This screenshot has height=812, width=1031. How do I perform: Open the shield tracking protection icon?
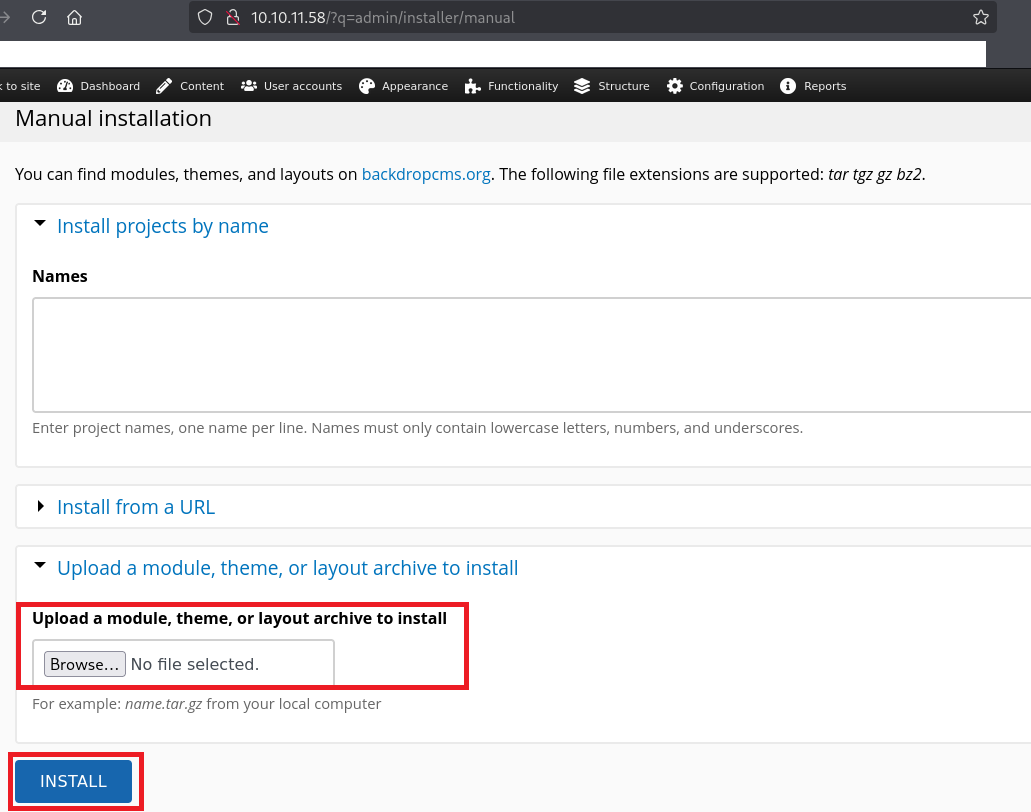(205, 17)
